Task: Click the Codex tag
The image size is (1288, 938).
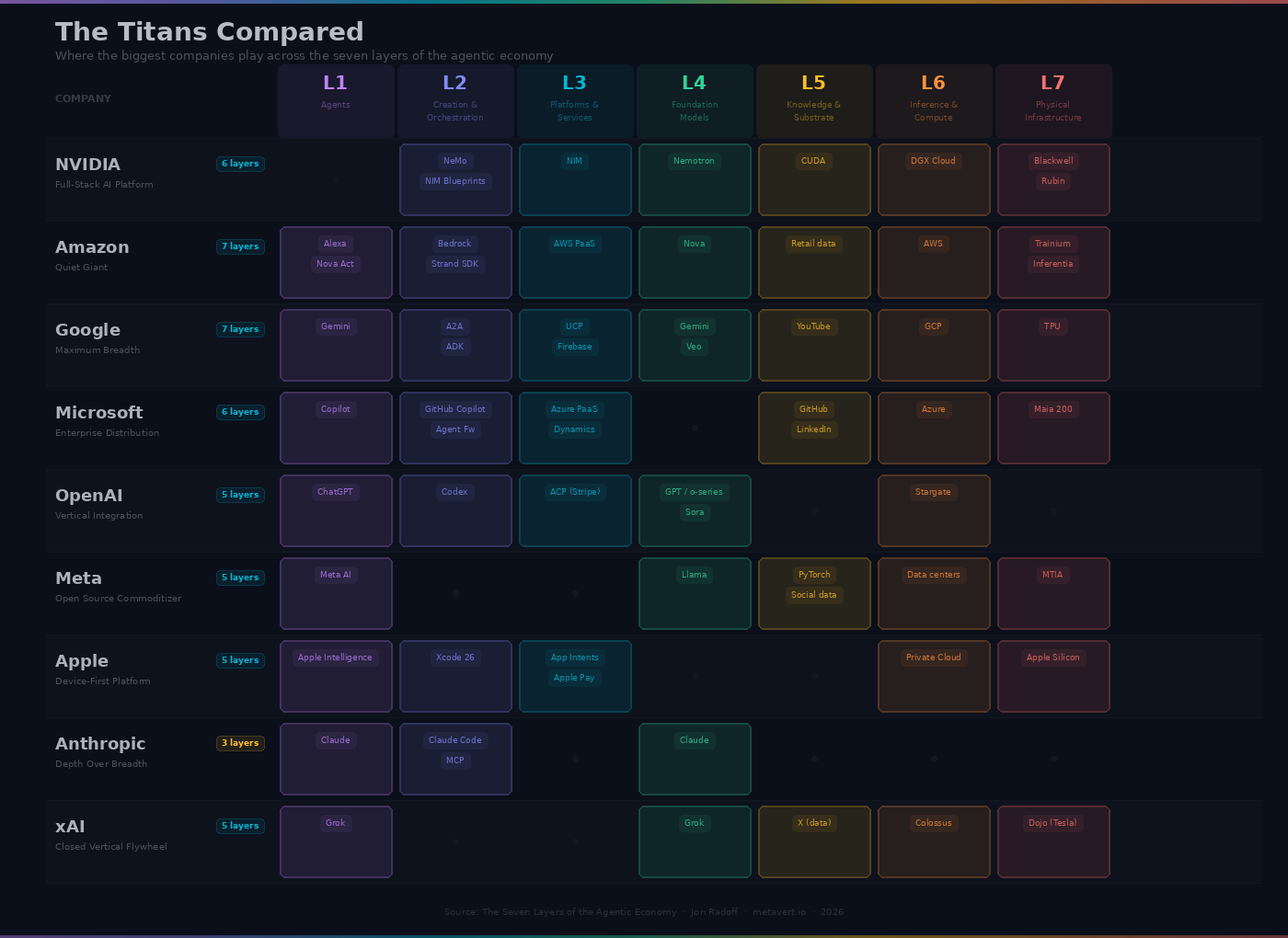Action: coord(455,492)
